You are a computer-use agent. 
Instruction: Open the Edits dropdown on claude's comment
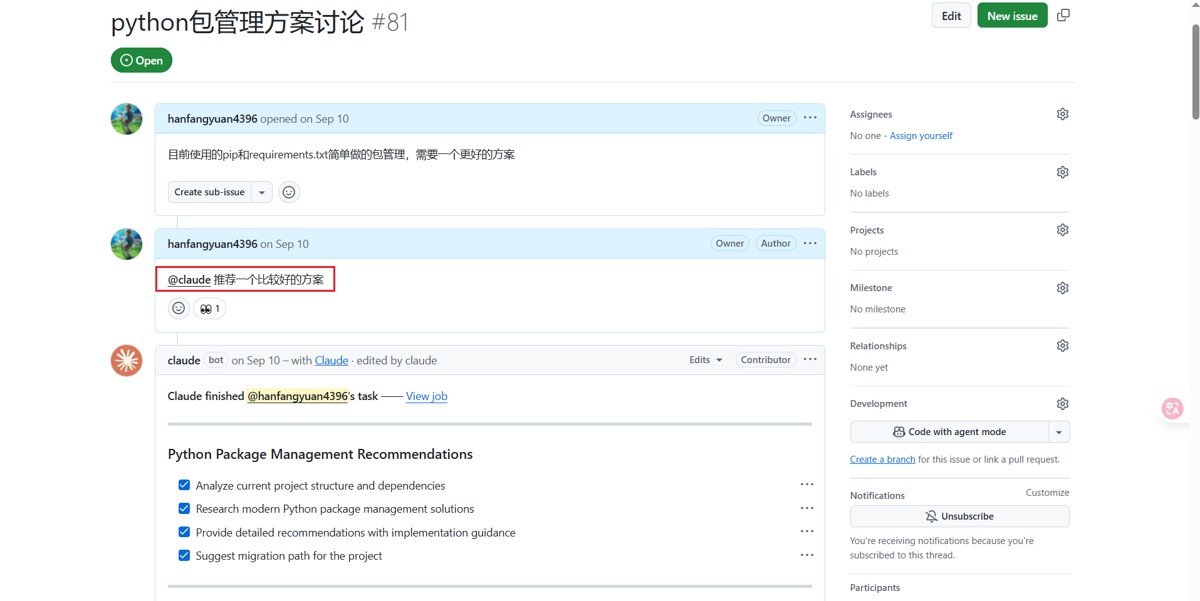(x=706, y=360)
